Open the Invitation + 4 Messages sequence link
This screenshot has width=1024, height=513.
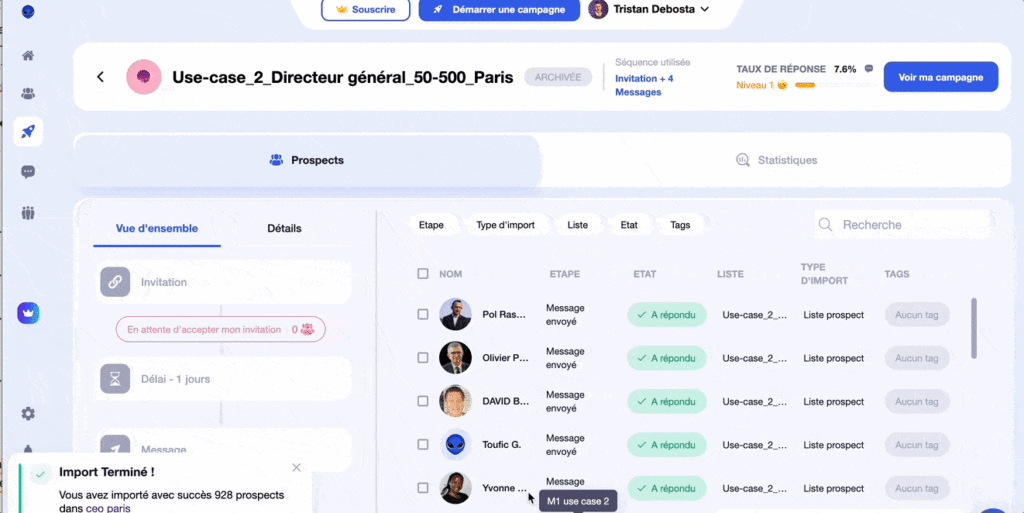tap(644, 85)
